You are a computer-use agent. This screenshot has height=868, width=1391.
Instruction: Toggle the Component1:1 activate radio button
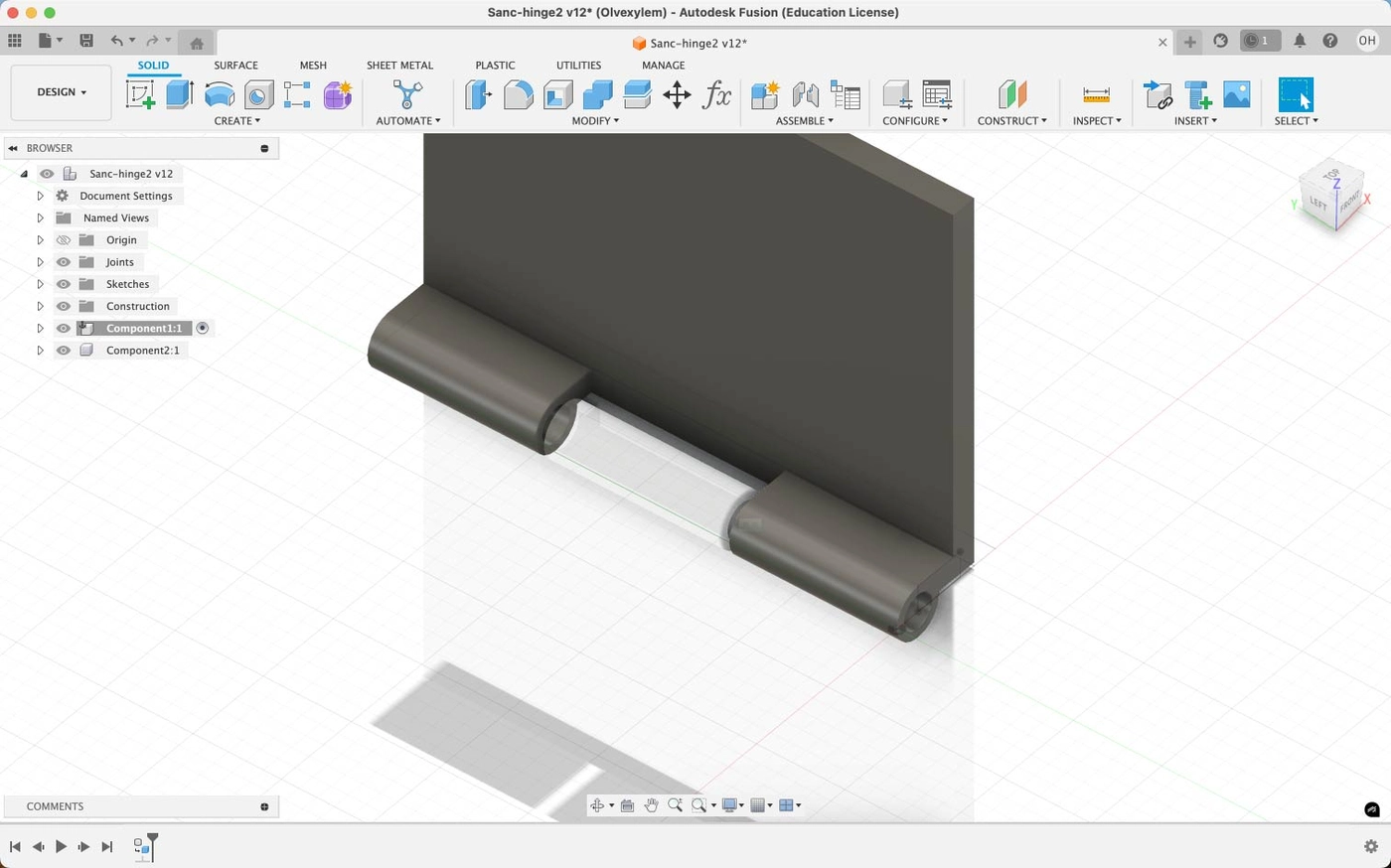click(x=202, y=328)
